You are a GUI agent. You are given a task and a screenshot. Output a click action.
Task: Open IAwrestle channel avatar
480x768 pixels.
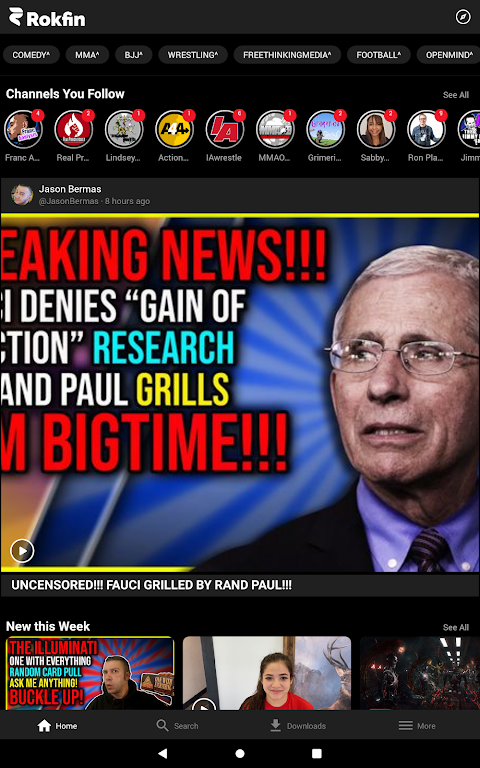(x=225, y=129)
